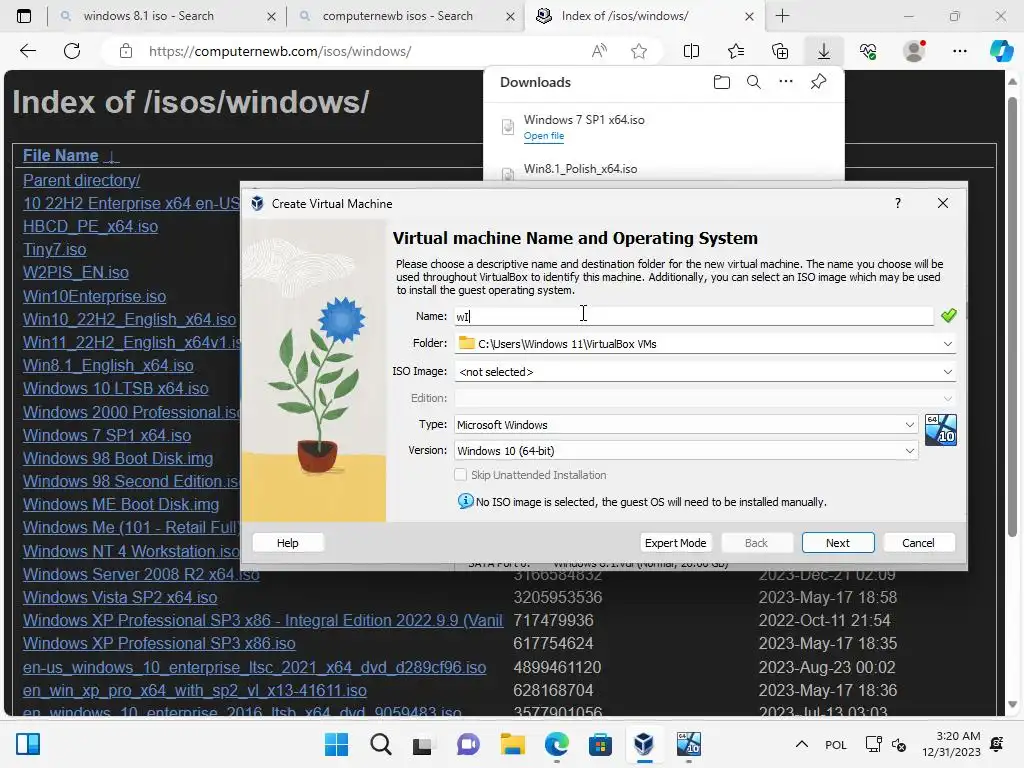Screen dimensions: 1024x768
Task: Click Win8.1_Polish_x64.iso download entry
Action: coord(581,168)
